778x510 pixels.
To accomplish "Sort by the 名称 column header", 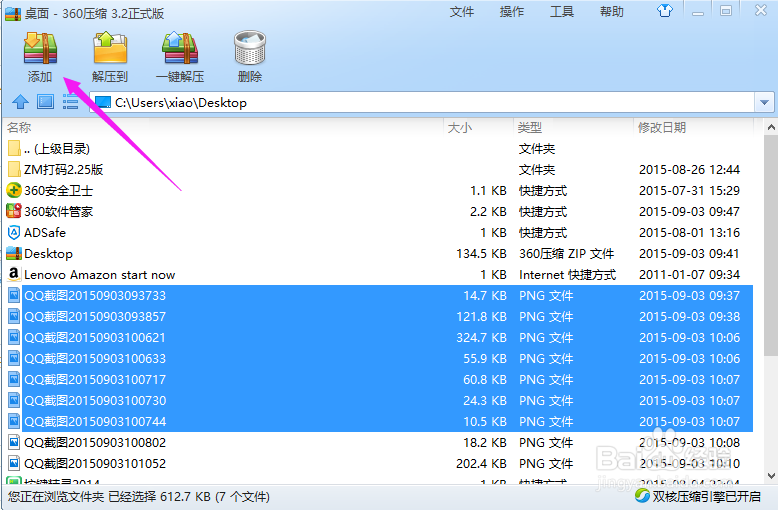I will tap(19, 128).
